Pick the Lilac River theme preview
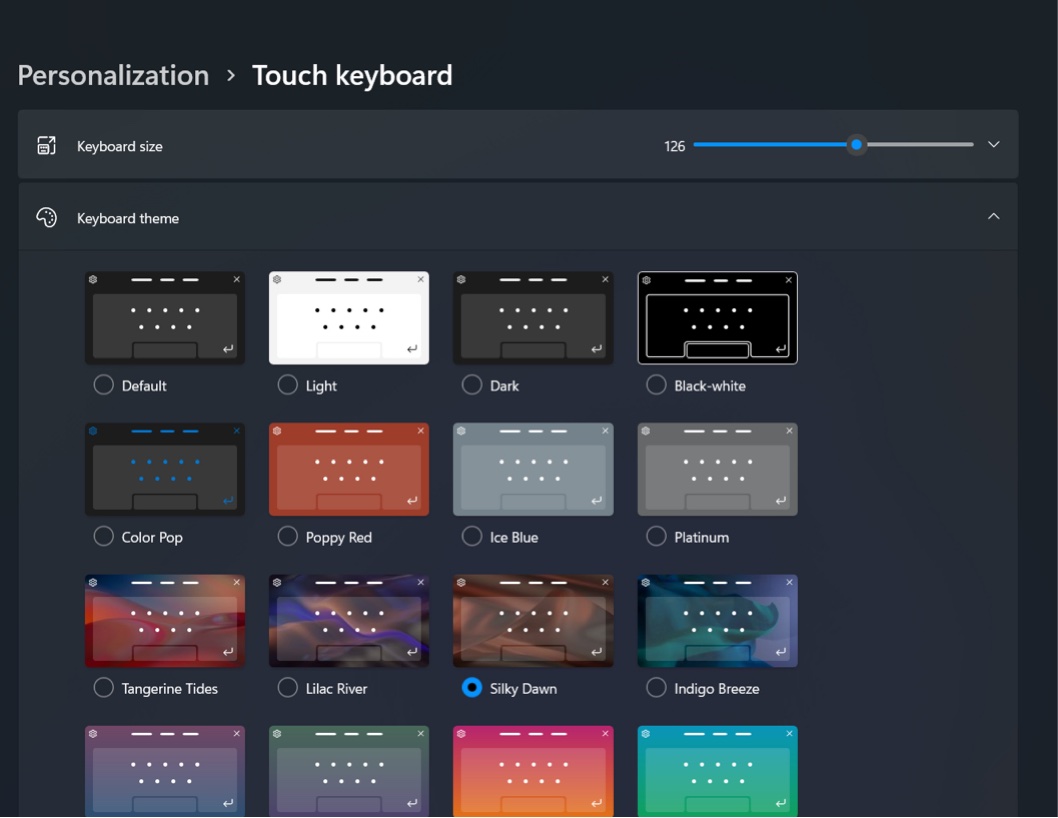This screenshot has height=818, width=1058. (349, 620)
